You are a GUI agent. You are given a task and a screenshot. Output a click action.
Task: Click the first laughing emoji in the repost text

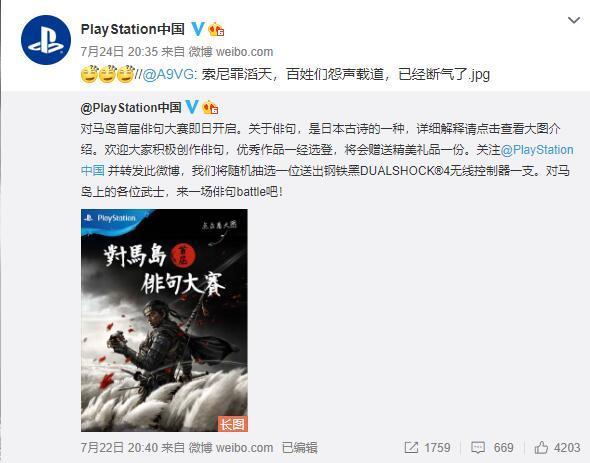[90, 74]
